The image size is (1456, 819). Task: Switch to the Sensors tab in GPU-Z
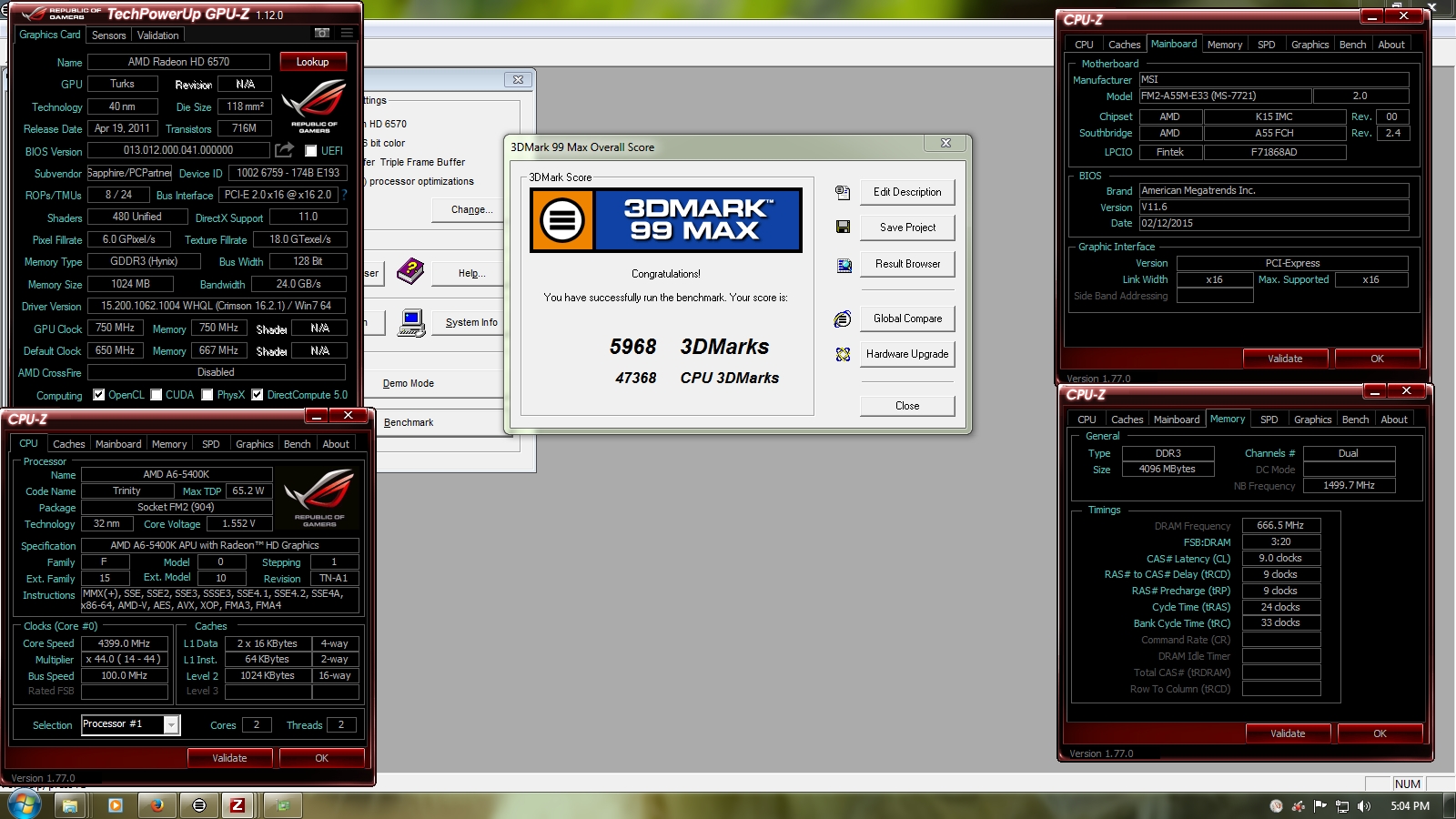[109, 35]
